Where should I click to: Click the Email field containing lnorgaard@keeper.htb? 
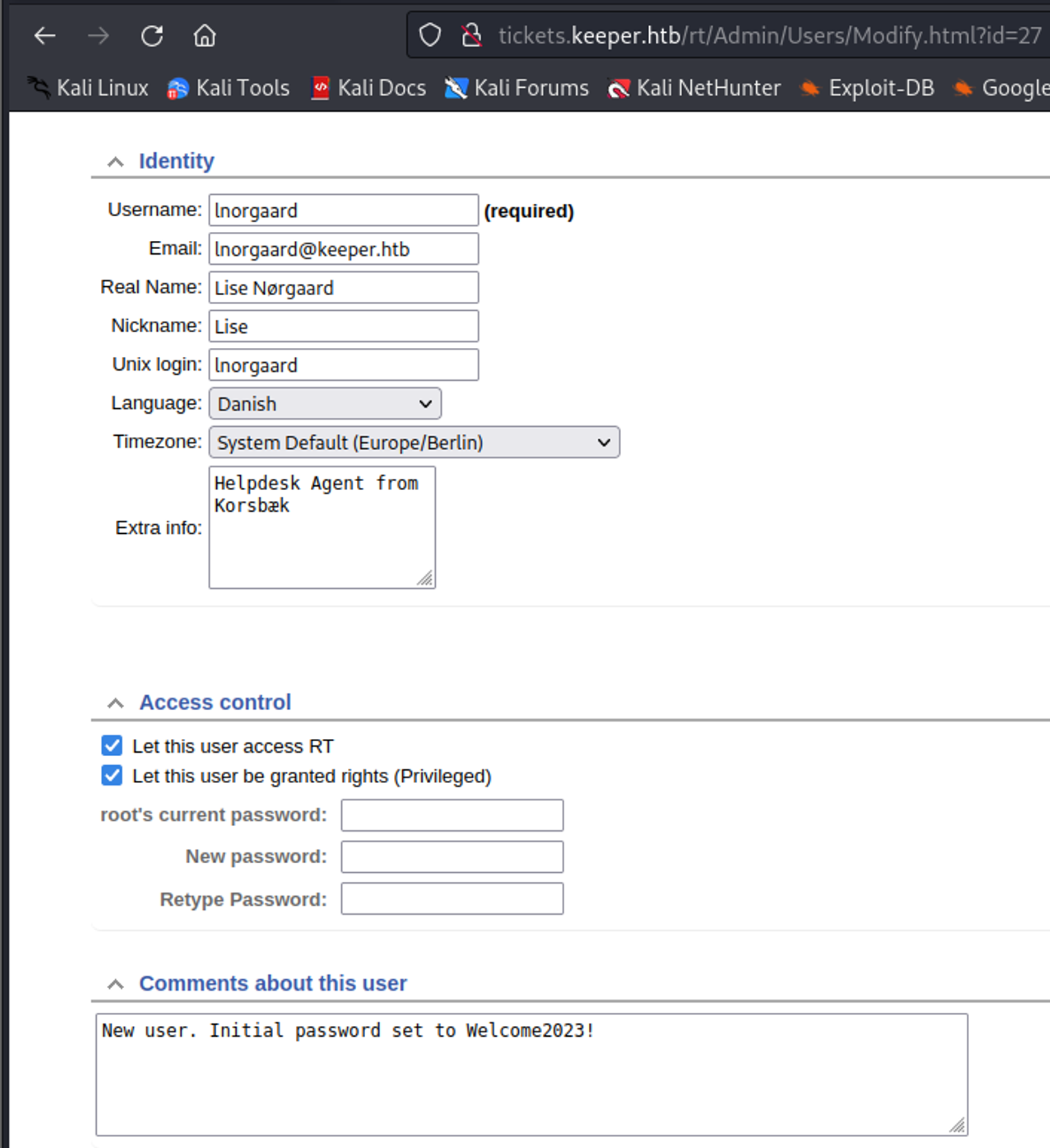tap(343, 249)
